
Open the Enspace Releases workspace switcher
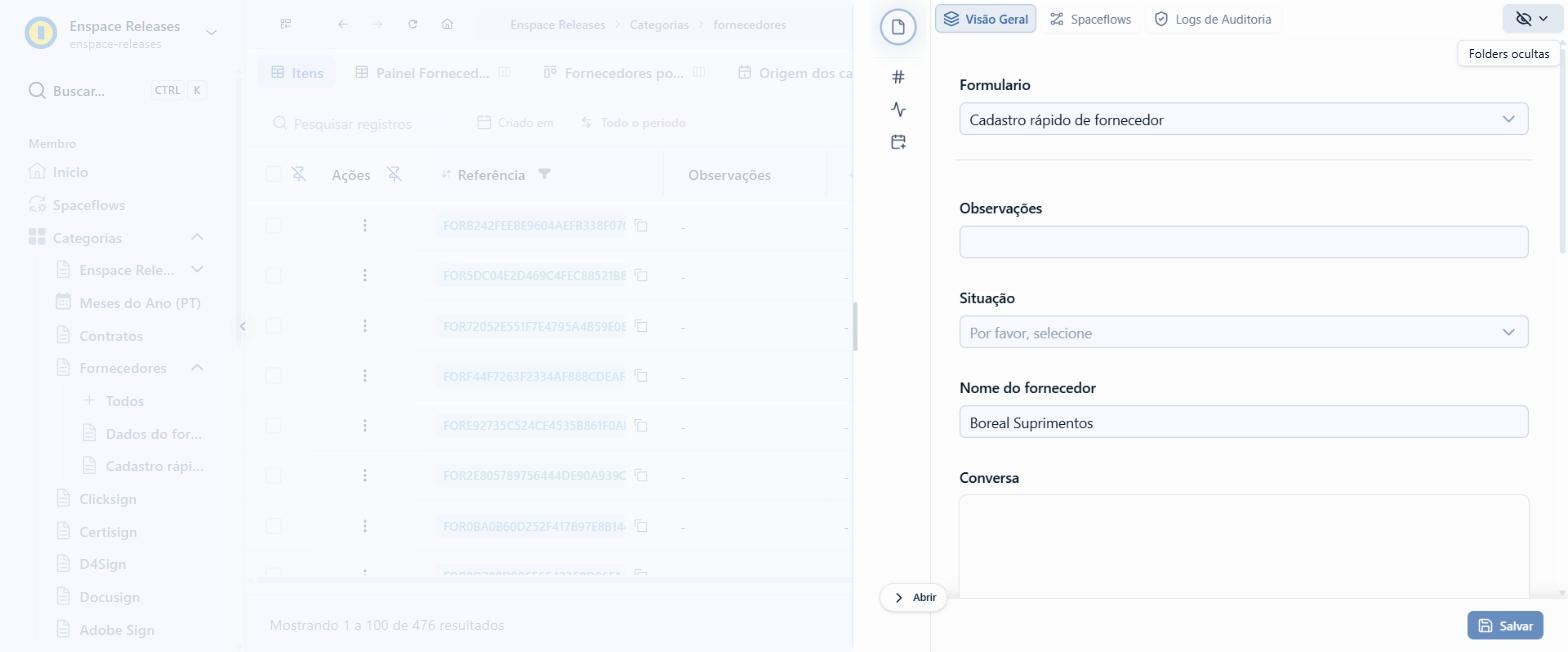(121, 33)
